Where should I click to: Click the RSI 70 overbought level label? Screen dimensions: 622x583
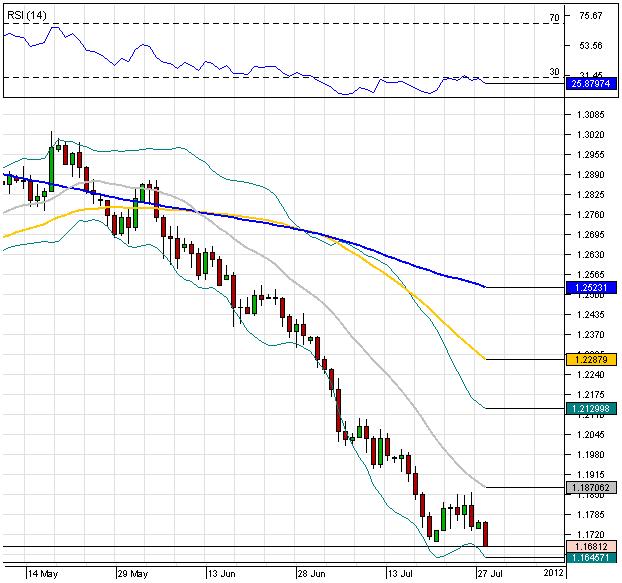pos(554,18)
